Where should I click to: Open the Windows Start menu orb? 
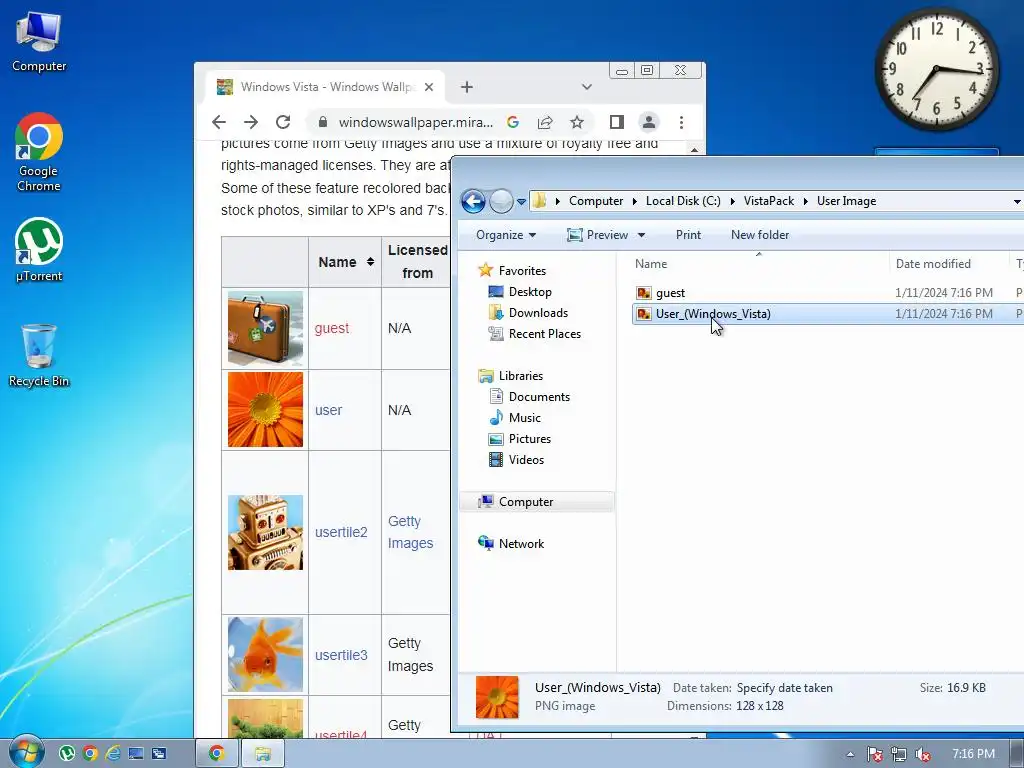click(x=26, y=752)
